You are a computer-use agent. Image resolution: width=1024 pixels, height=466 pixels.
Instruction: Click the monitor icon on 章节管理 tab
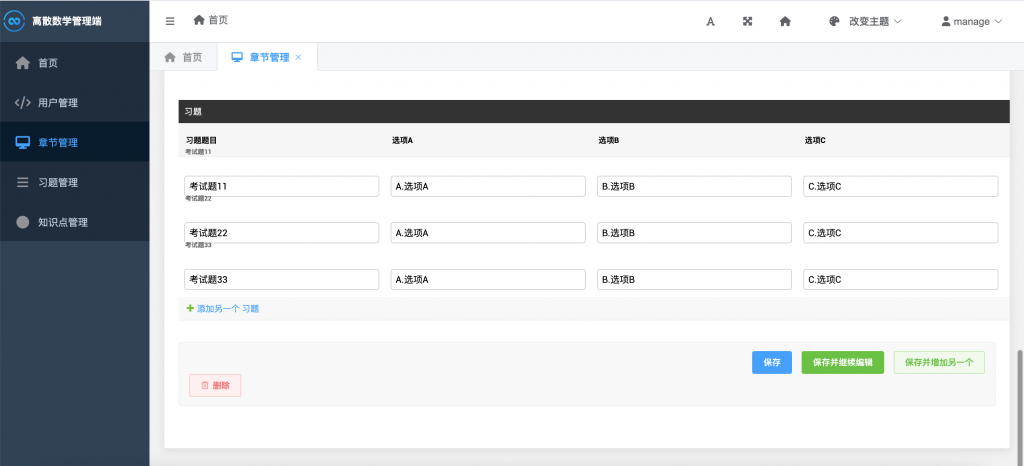pyautogui.click(x=238, y=57)
